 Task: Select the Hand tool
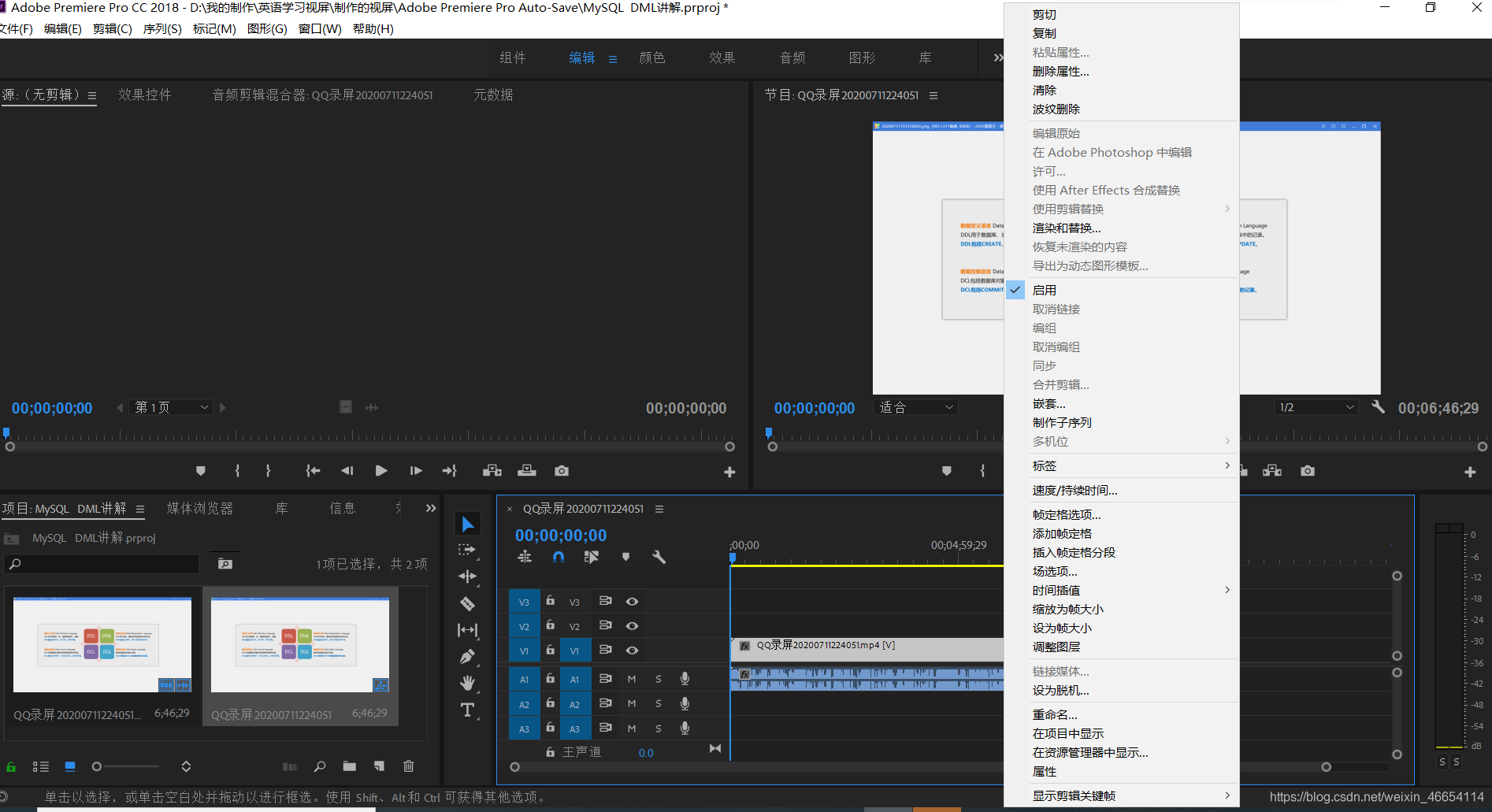coord(468,683)
